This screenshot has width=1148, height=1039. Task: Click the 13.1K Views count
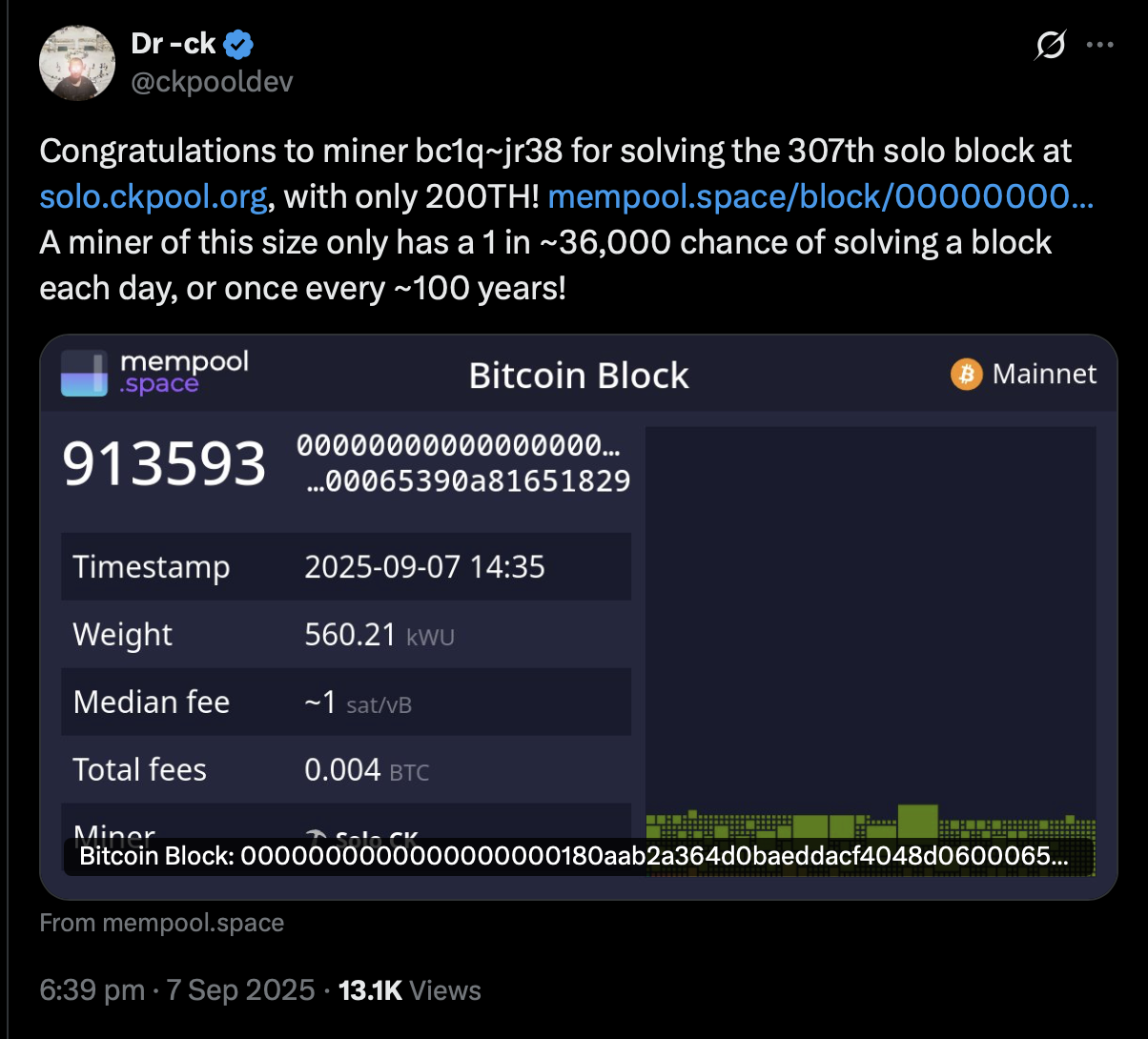click(409, 990)
